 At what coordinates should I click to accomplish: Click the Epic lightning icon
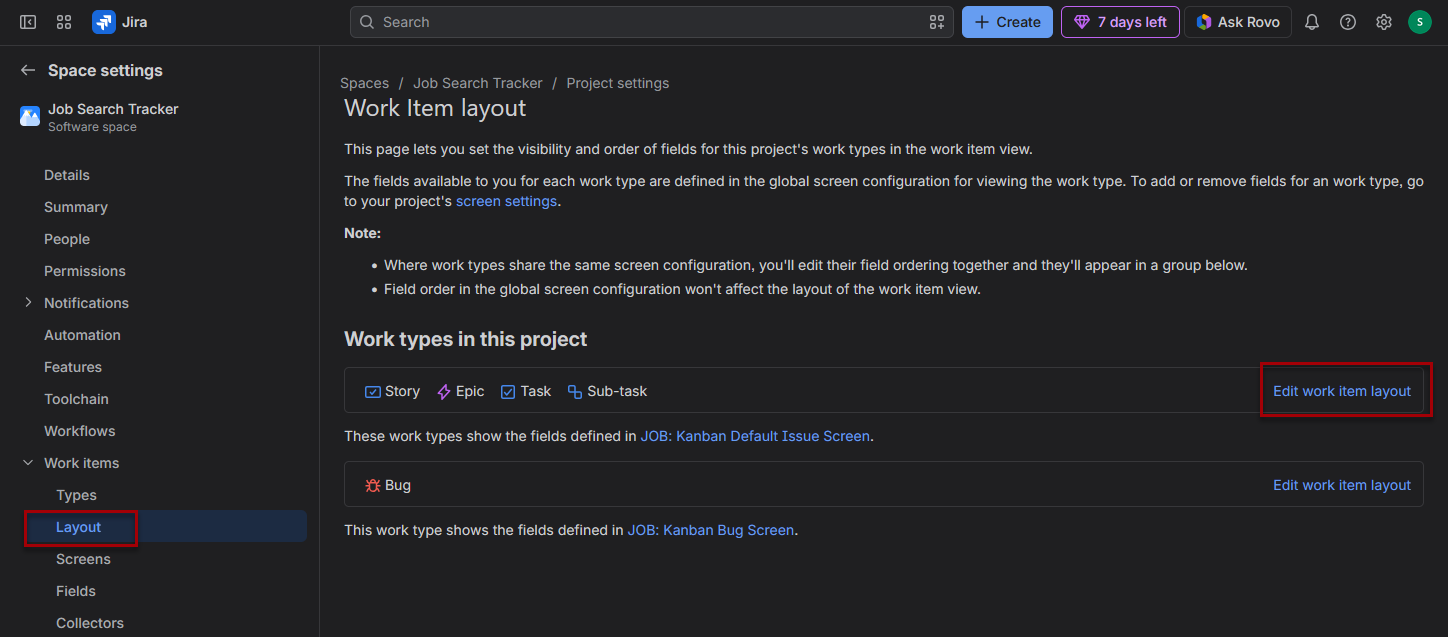444,391
